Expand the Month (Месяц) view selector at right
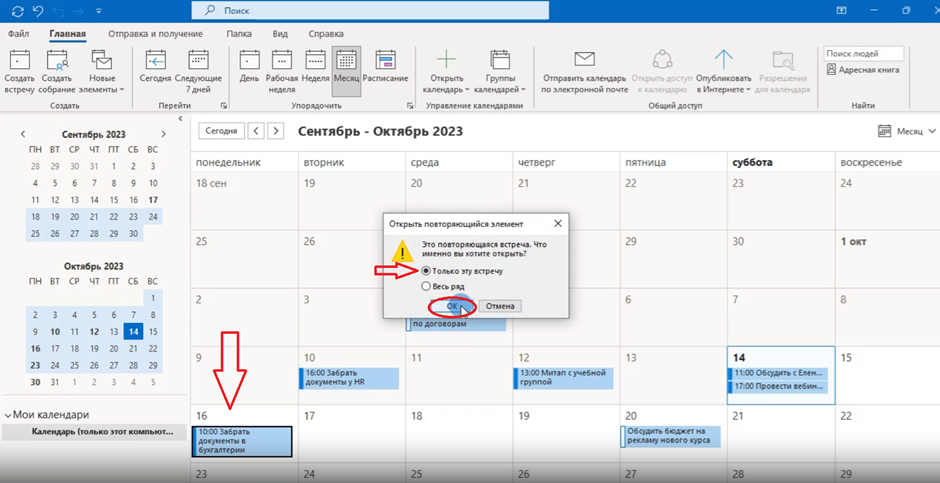The height and width of the screenshot is (483, 940). coord(903,131)
